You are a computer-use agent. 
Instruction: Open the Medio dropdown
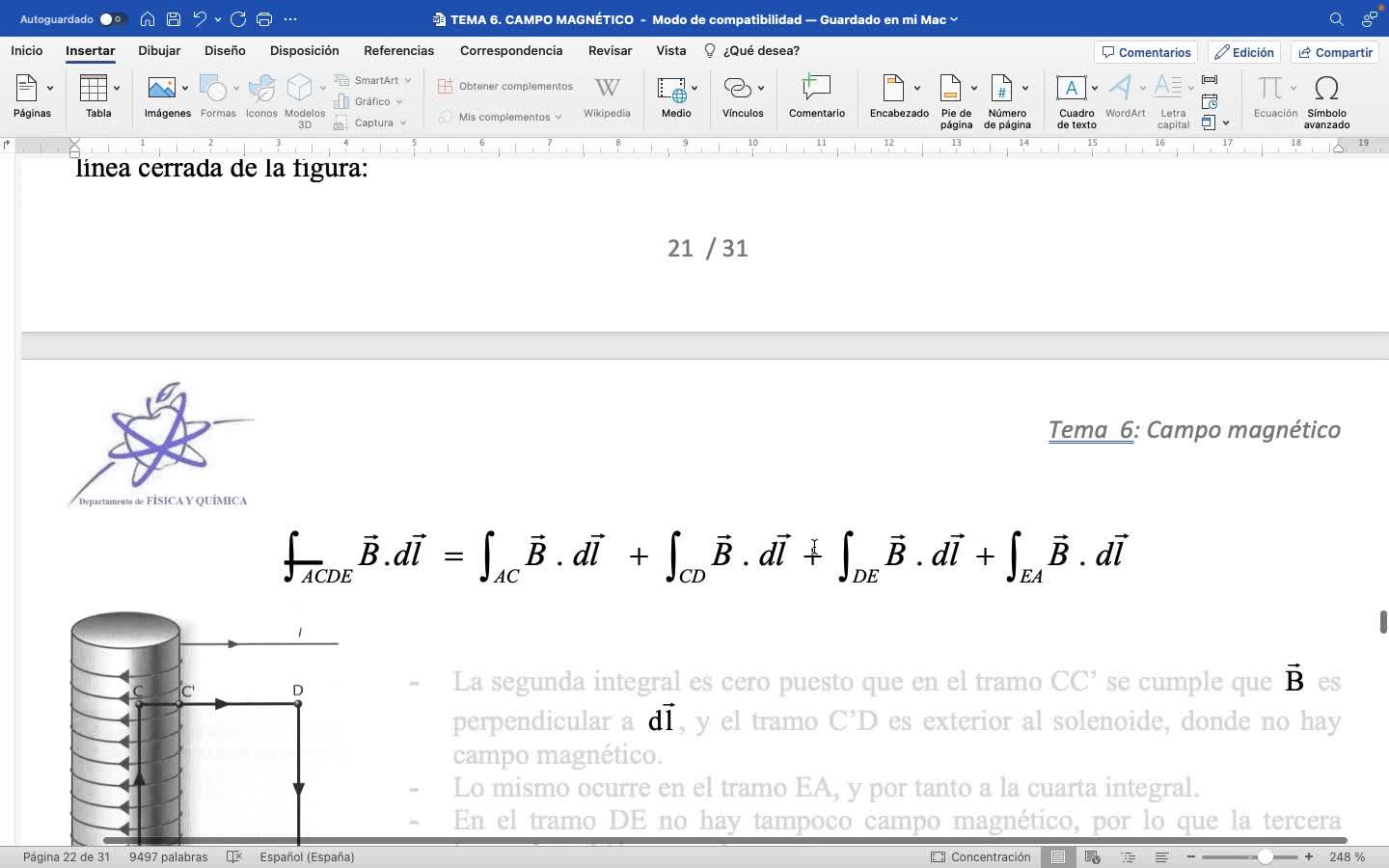click(x=694, y=88)
